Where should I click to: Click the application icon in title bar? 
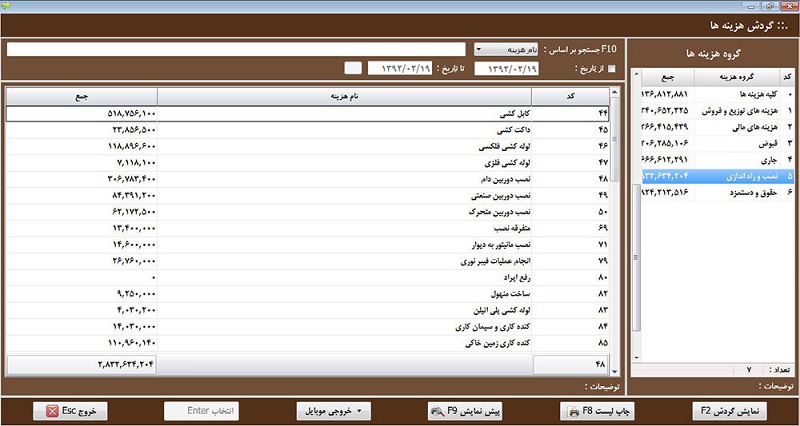pos(6,6)
